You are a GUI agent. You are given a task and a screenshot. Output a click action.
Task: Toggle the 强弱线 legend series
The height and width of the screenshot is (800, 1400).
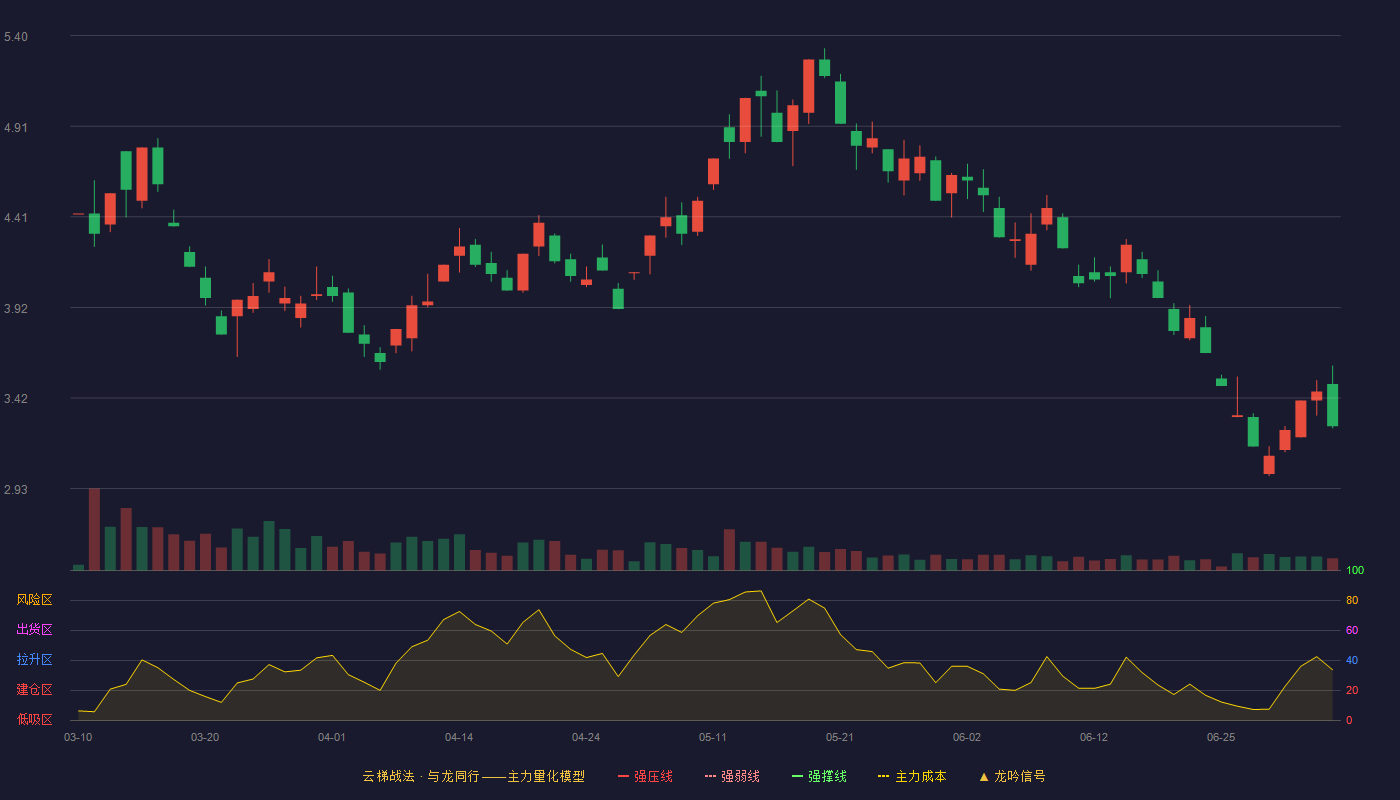coord(732,776)
